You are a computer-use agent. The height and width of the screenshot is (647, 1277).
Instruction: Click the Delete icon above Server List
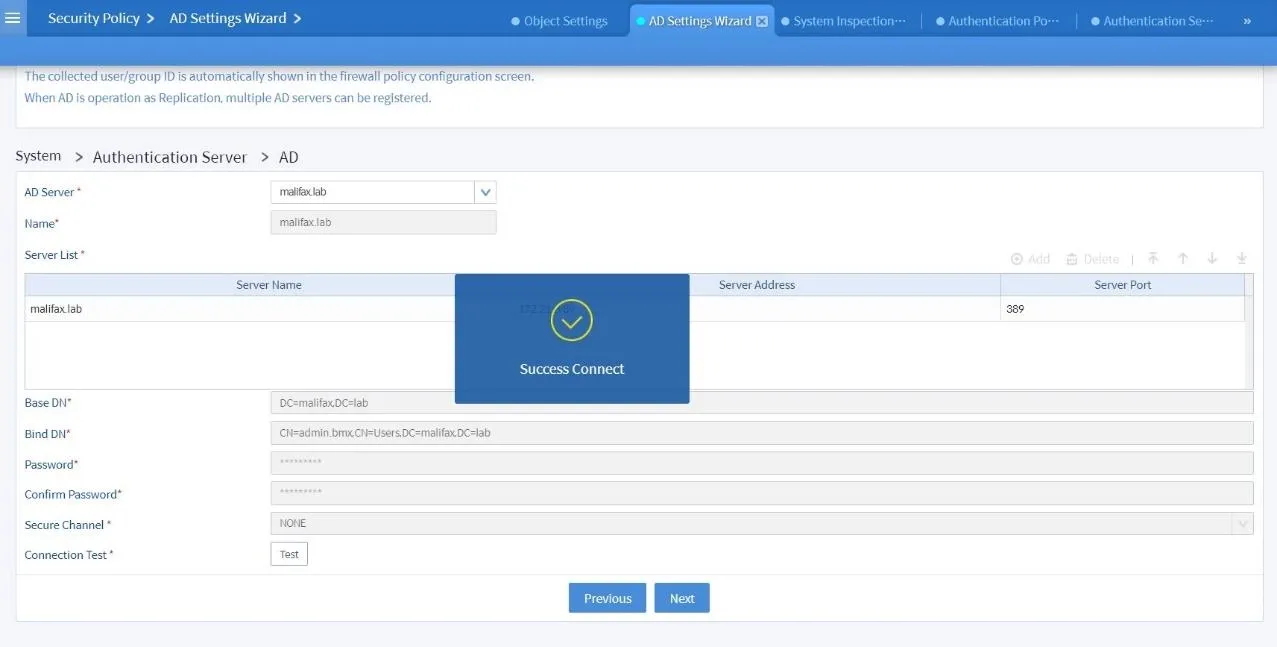(x=1092, y=258)
